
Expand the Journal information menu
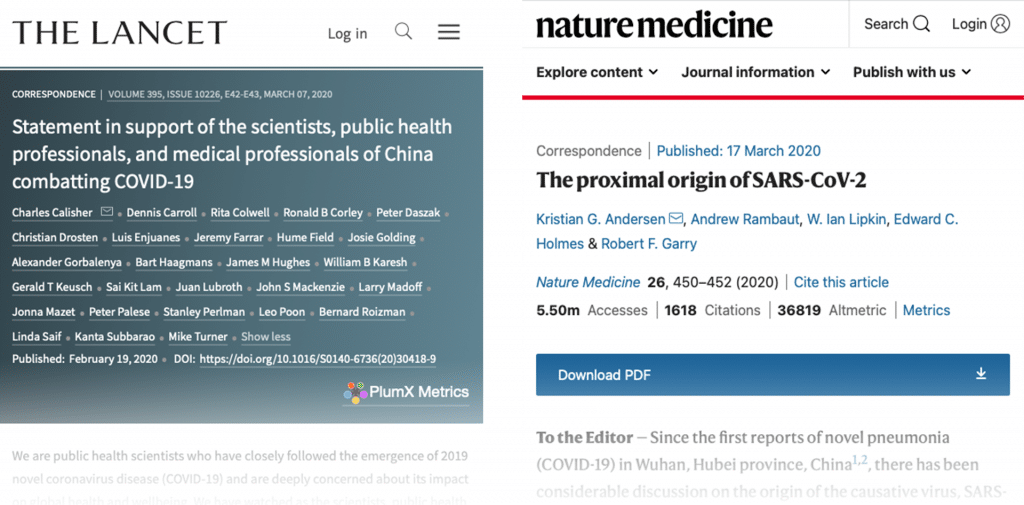click(x=756, y=72)
